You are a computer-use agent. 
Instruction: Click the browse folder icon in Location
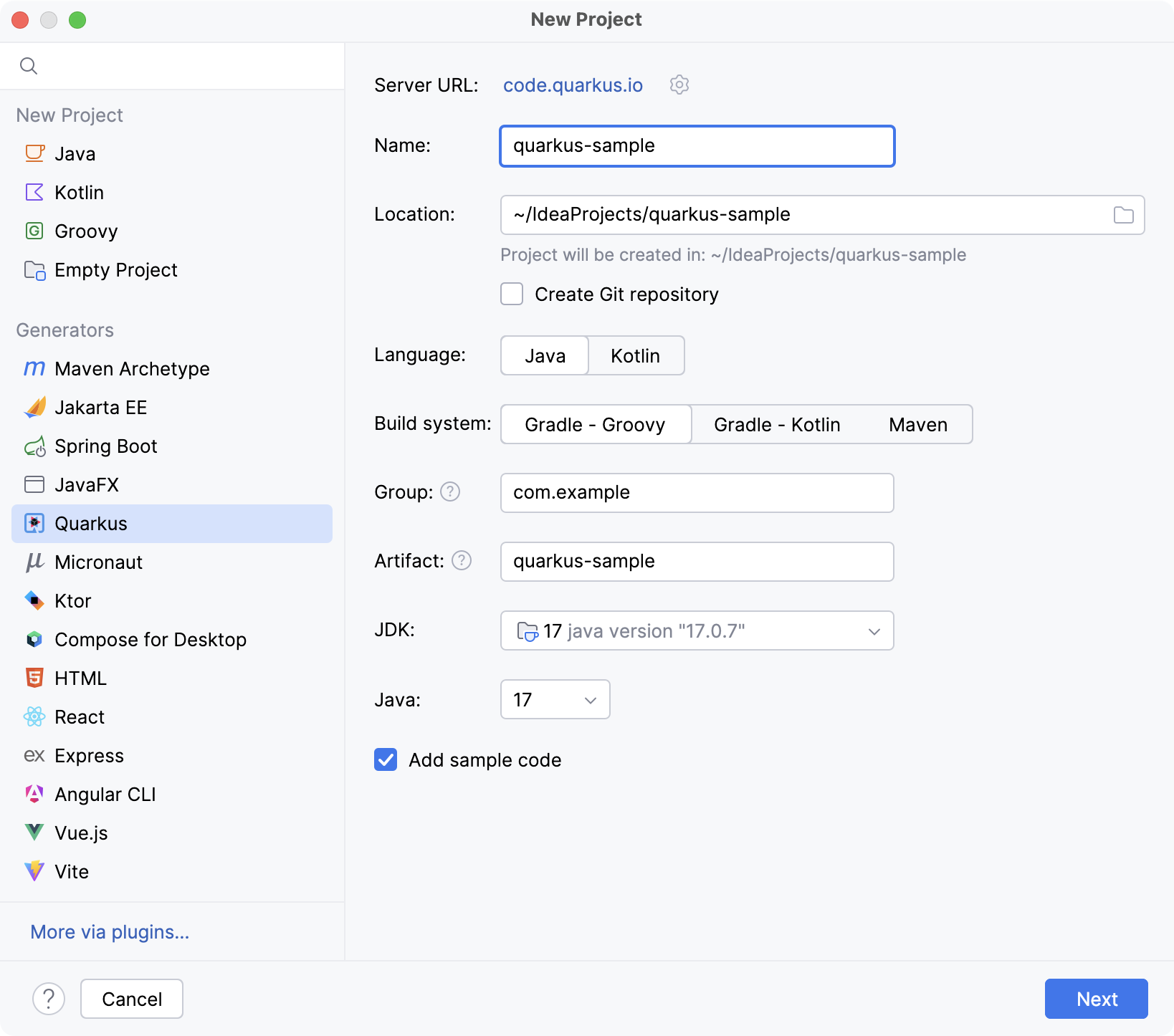pos(1123,215)
